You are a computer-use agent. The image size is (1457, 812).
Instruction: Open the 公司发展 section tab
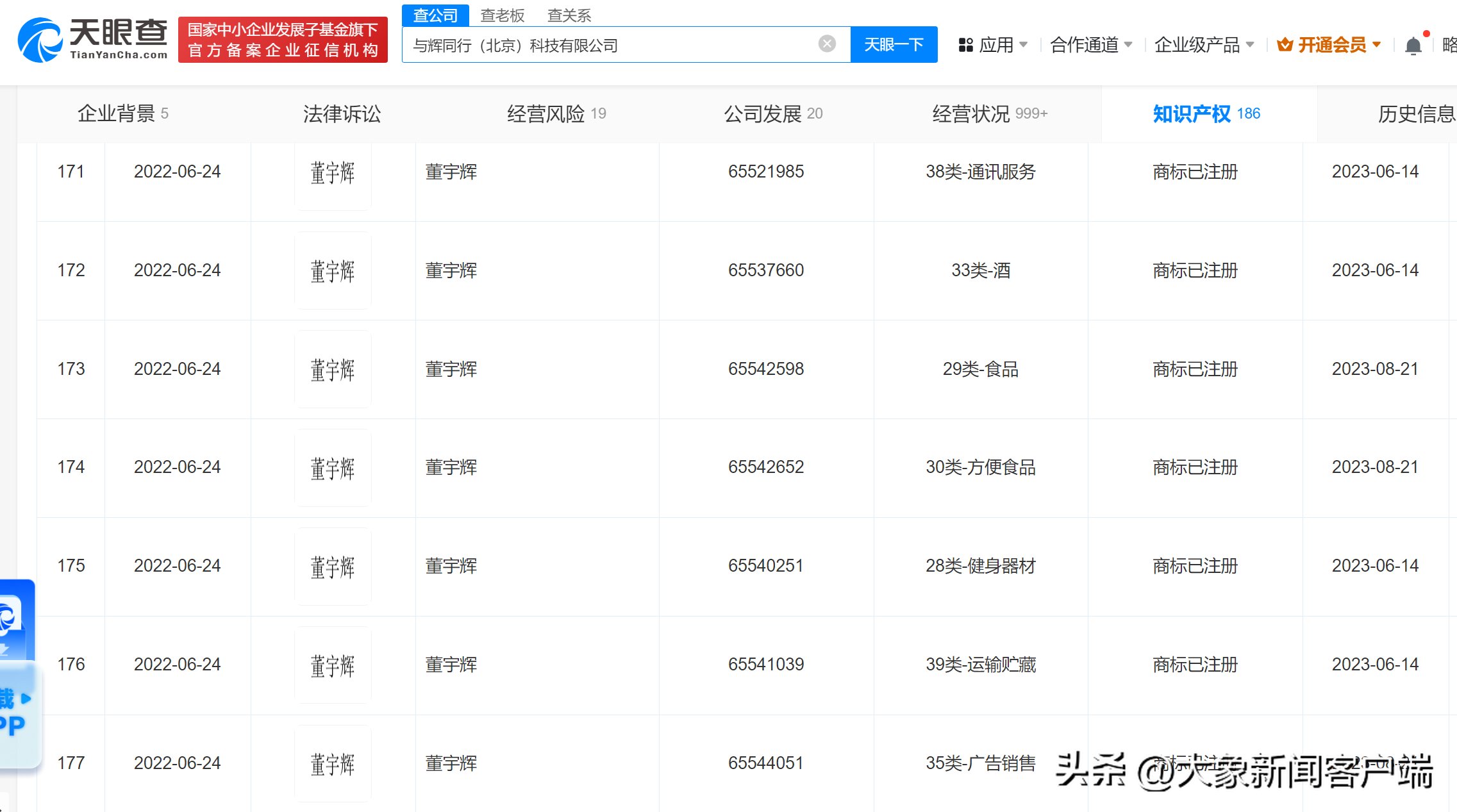pyautogui.click(x=773, y=113)
